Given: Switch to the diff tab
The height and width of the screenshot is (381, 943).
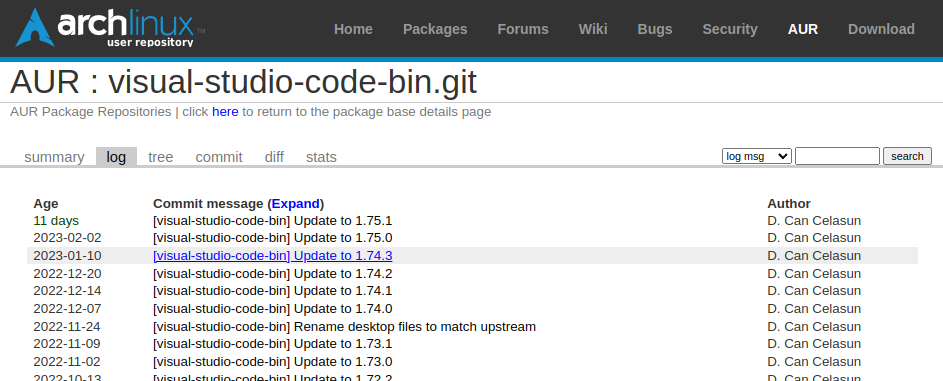Looking at the screenshot, I should (274, 157).
